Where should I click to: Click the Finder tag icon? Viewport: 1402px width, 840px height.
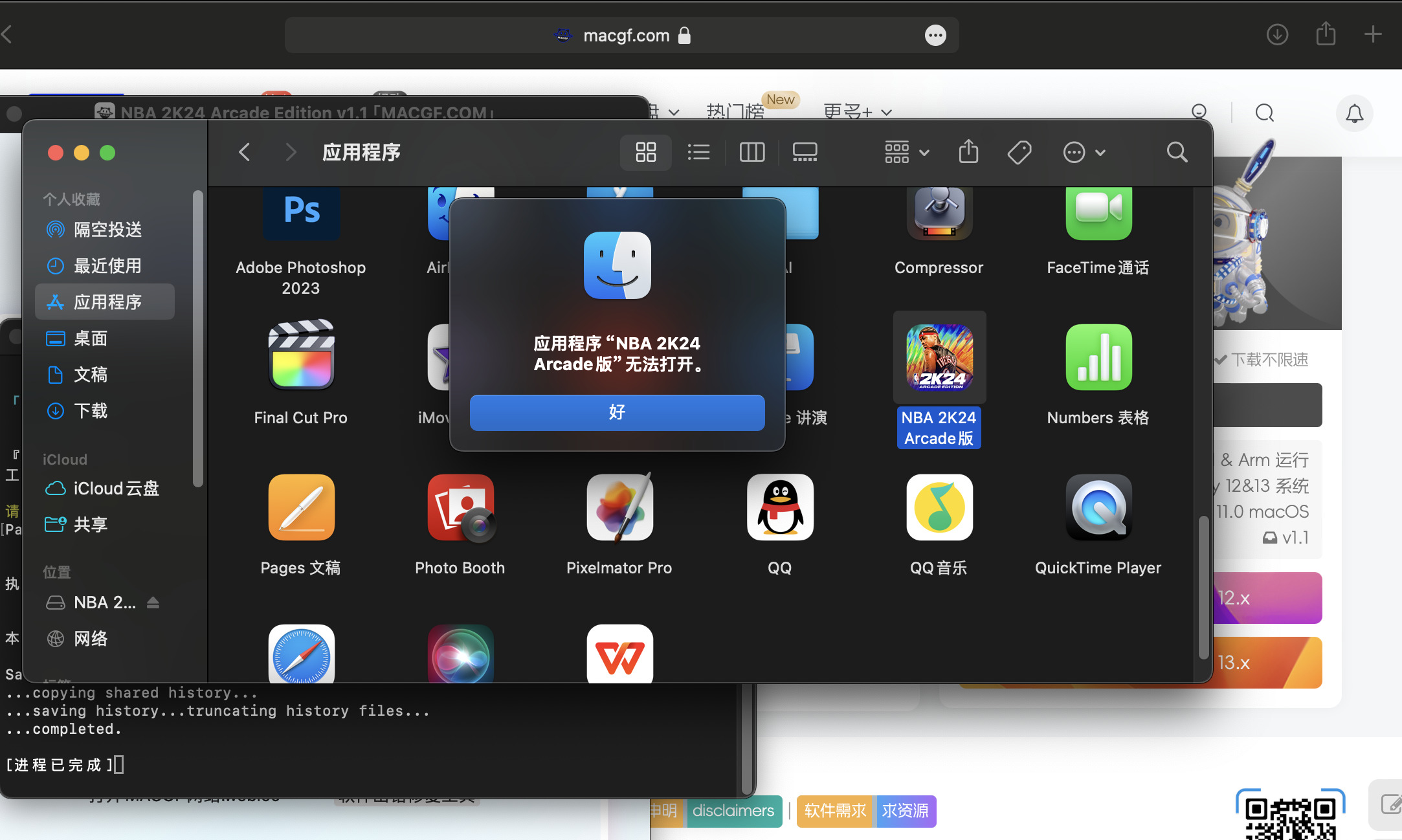tap(1019, 153)
